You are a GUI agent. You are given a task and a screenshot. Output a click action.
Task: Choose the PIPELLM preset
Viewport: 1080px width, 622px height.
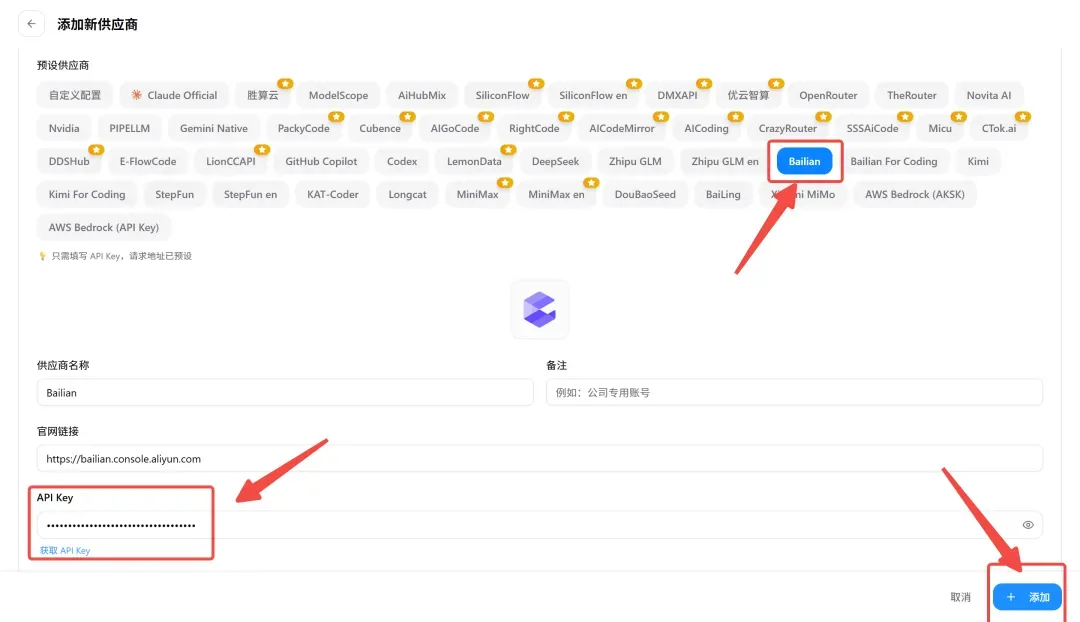129,128
